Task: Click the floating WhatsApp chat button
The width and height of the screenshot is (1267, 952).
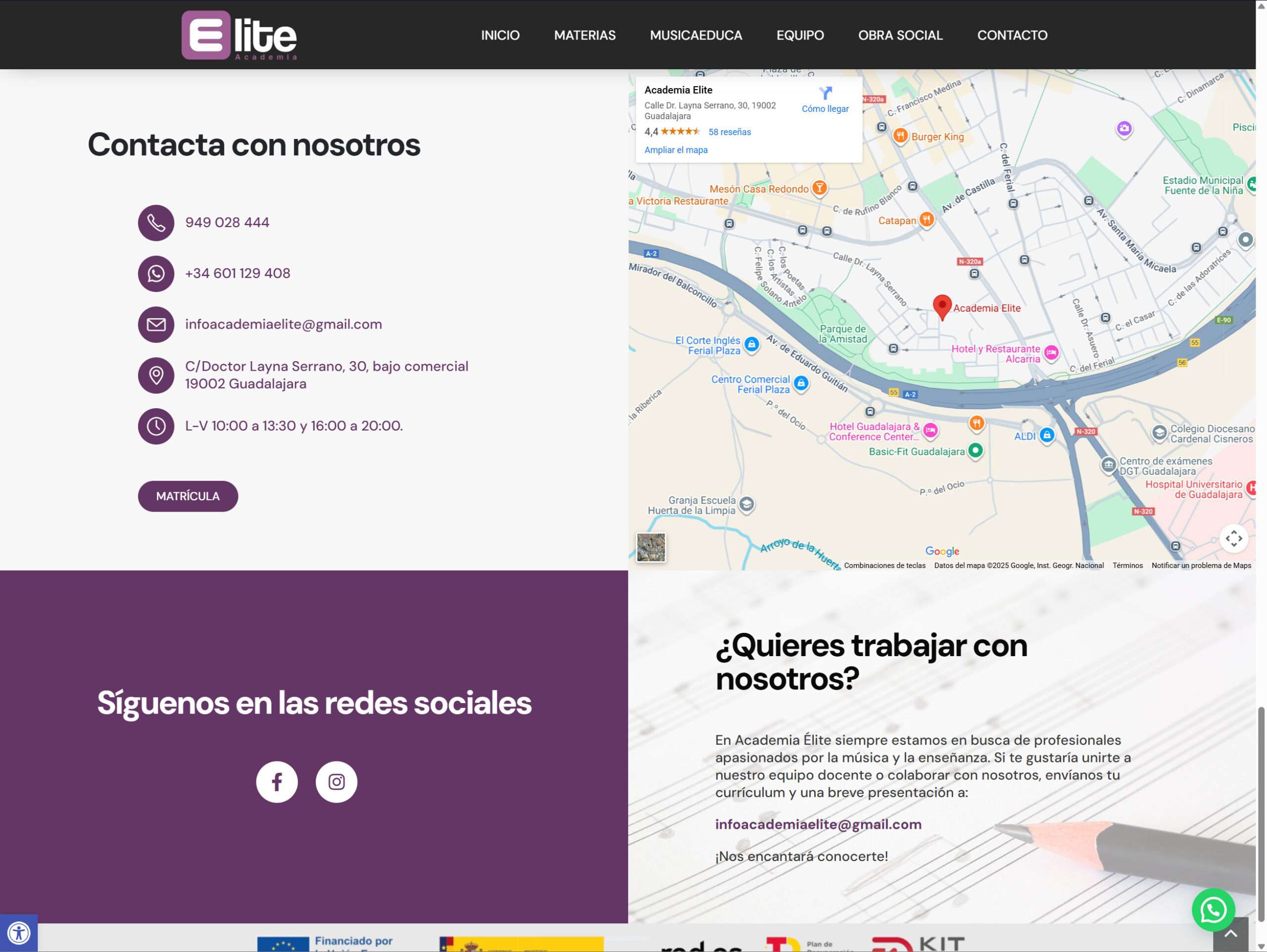Action: coord(1213,909)
